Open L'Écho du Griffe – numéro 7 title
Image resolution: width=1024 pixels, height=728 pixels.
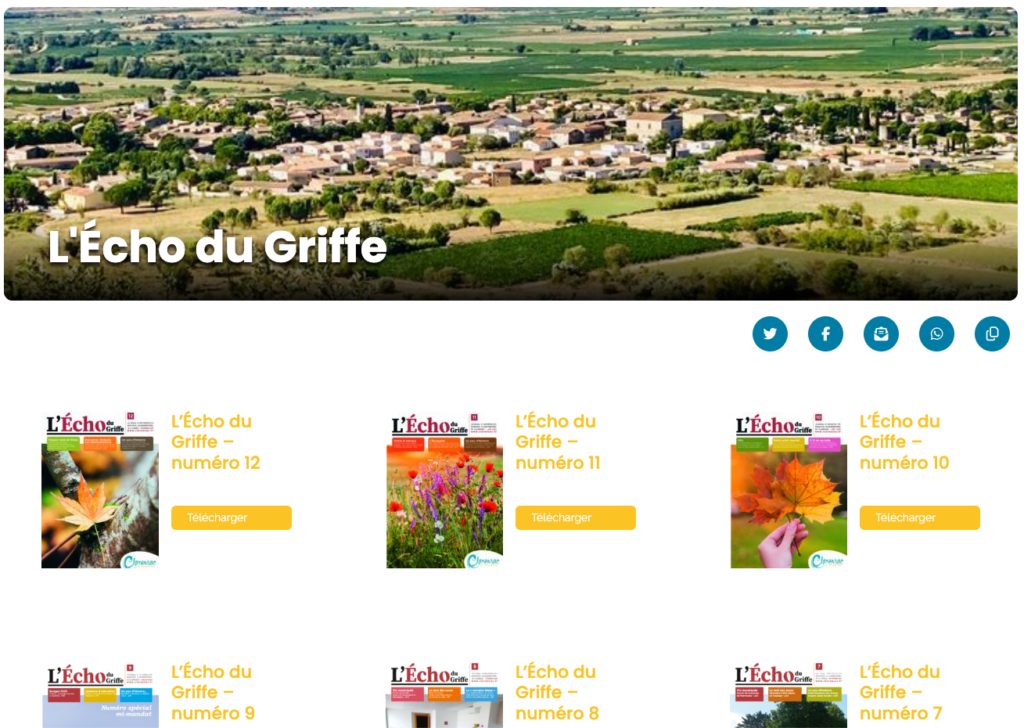901,692
